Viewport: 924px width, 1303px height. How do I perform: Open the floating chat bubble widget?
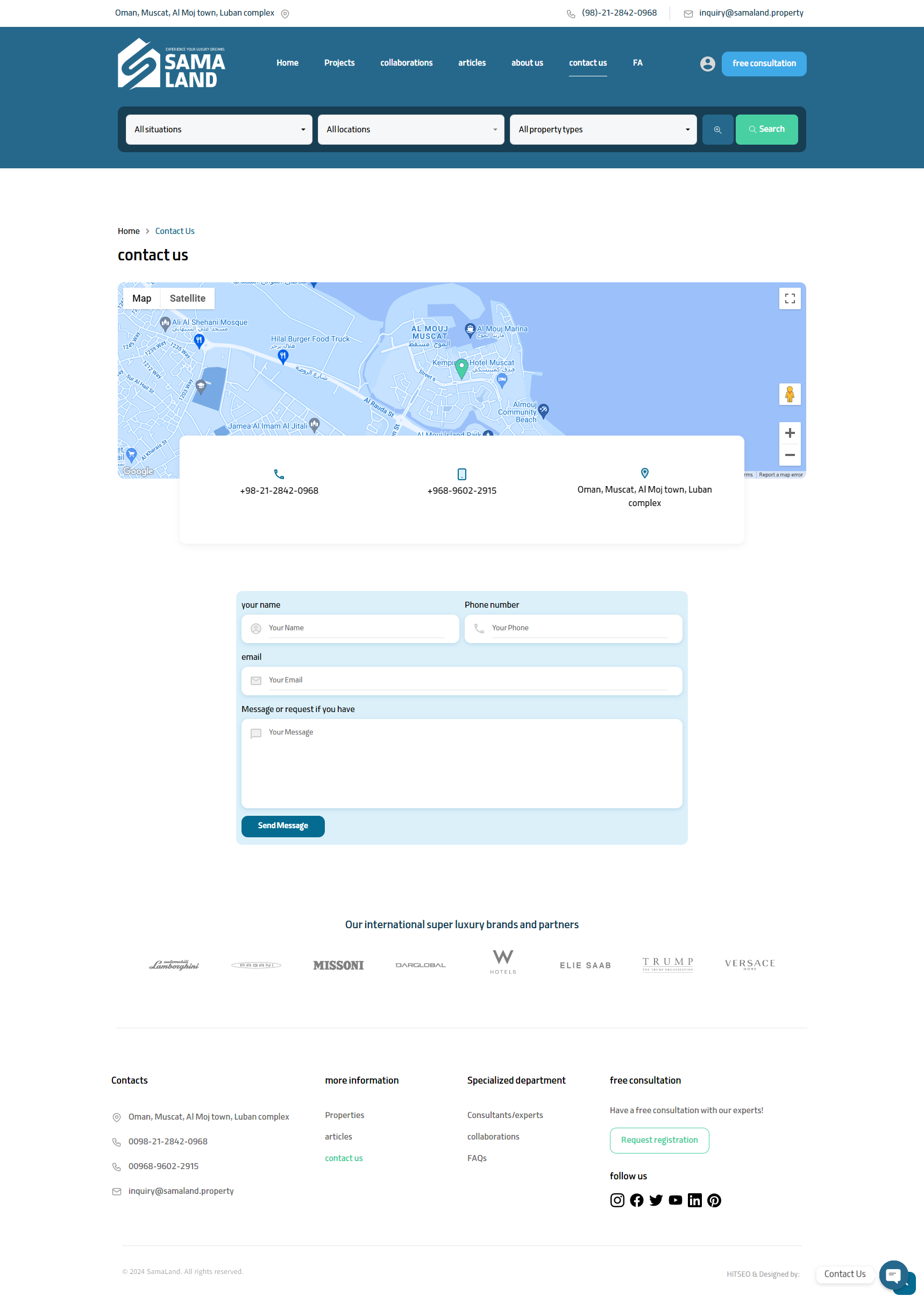tap(893, 1274)
